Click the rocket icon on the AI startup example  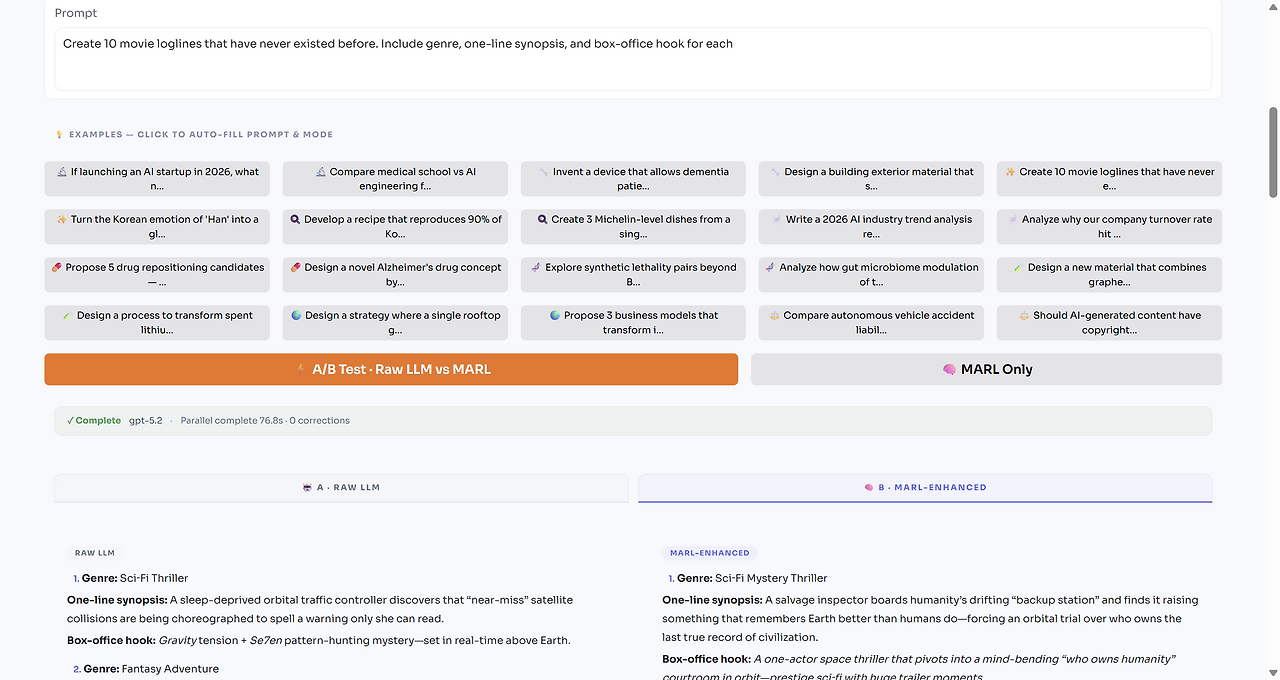click(60, 171)
